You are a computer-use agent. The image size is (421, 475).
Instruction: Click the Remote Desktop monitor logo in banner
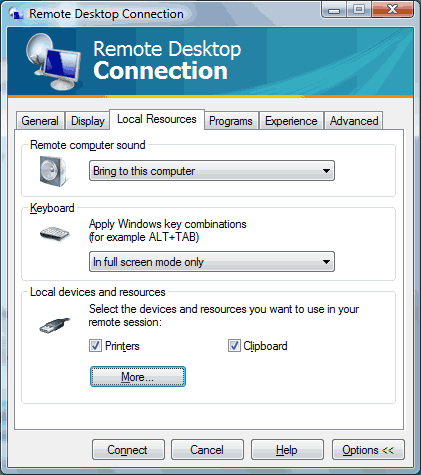[x=53, y=62]
